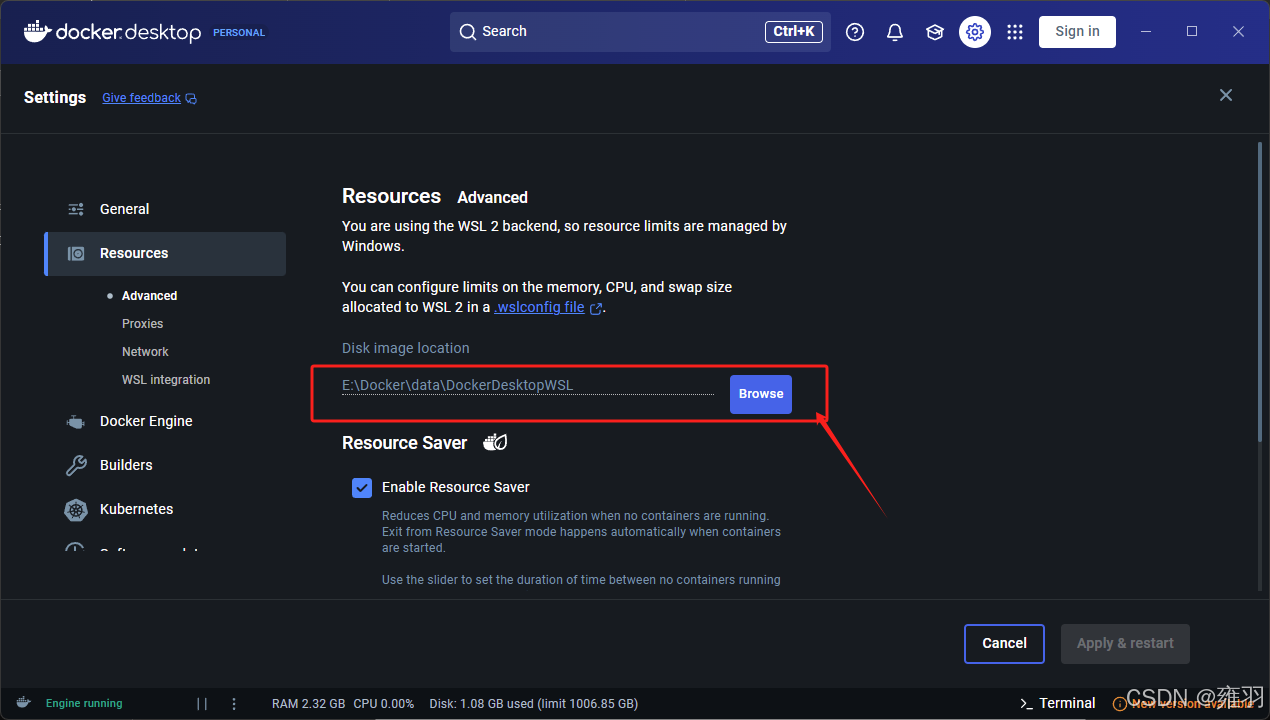Close the Settings panel with X
Screen dimensions: 1270x720
[1226, 95]
